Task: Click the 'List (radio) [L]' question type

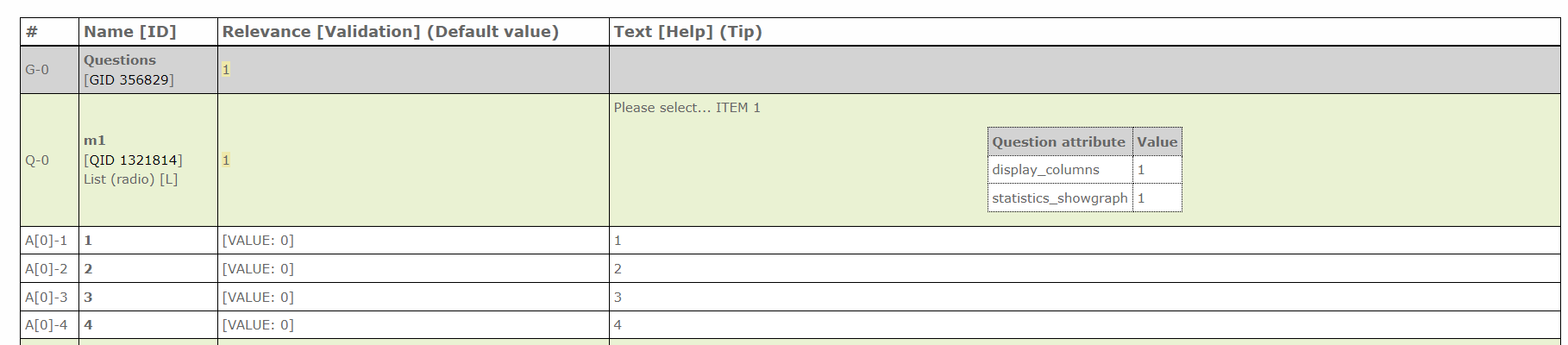Action: tap(130, 179)
